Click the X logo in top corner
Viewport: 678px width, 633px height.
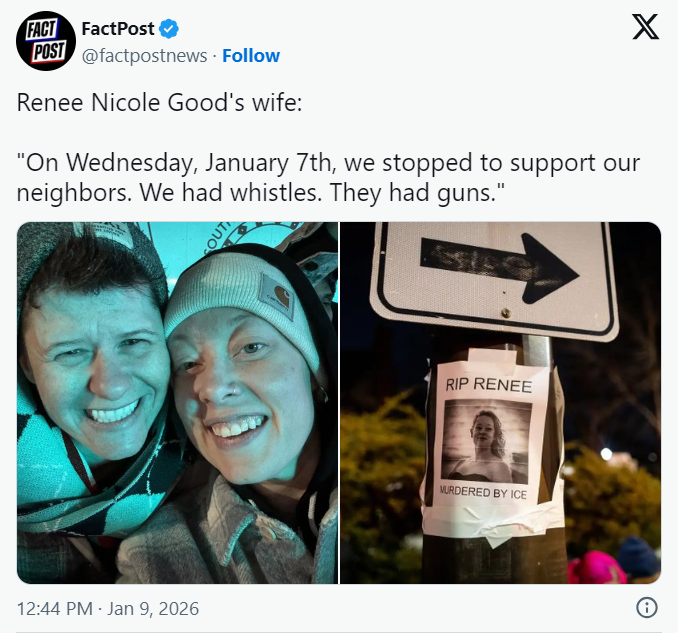tap(646, 26)
